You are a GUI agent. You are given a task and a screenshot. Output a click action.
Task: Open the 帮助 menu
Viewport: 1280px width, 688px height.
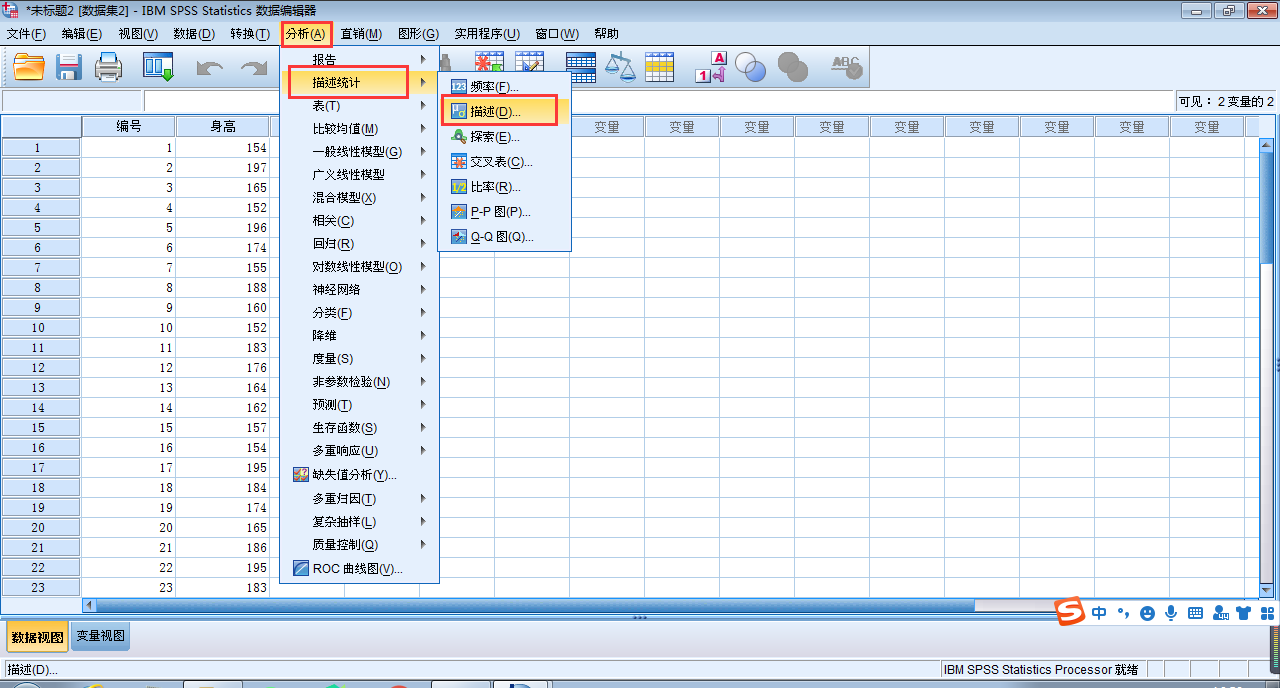pos(606,34)
